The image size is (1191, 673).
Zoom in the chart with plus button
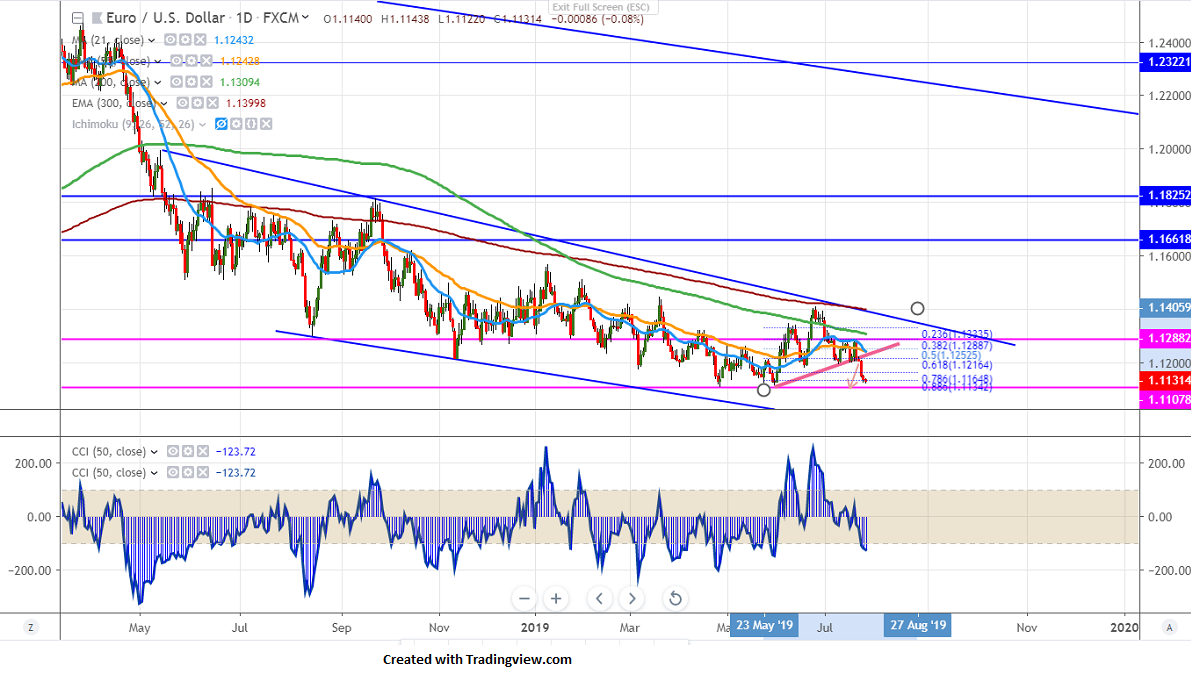tap(556, 599)
